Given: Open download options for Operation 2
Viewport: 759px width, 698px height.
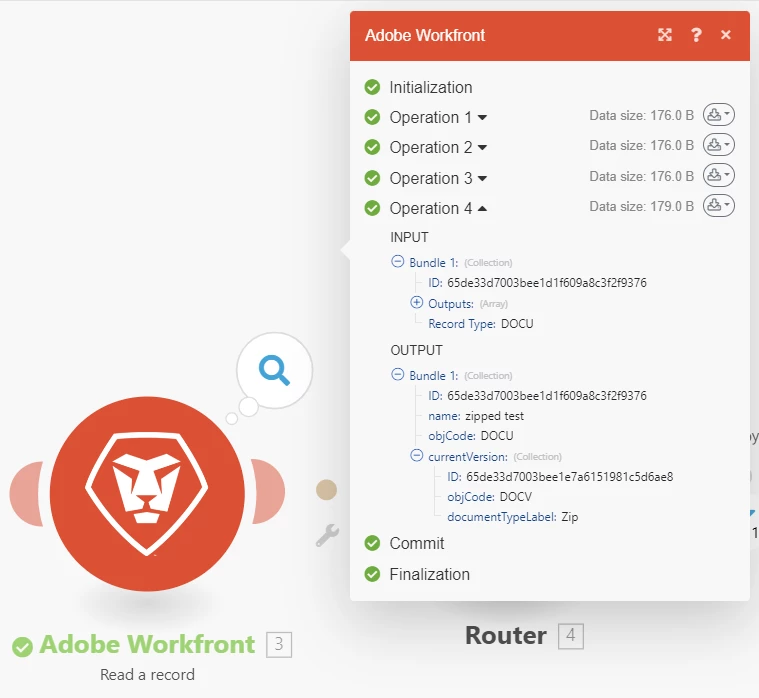Looking at the screenshot, I should coord(719,145).
